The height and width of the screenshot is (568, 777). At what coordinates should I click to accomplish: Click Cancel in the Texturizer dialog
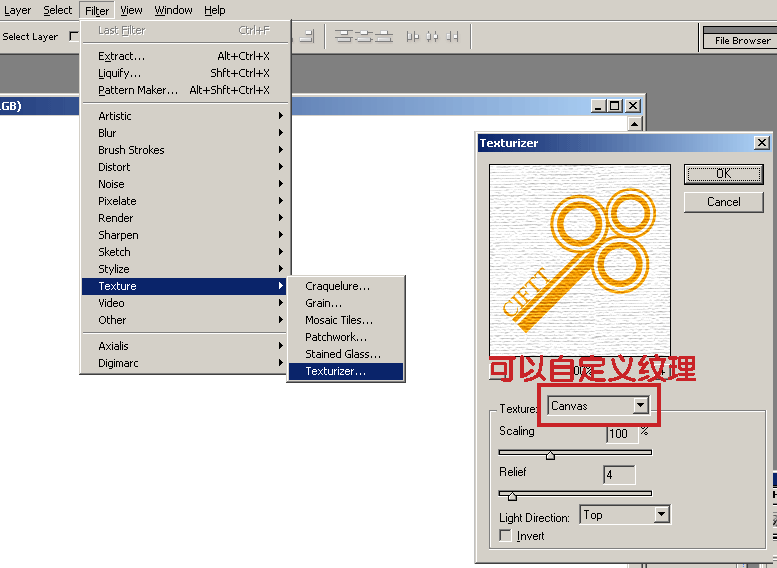[723, 202]
